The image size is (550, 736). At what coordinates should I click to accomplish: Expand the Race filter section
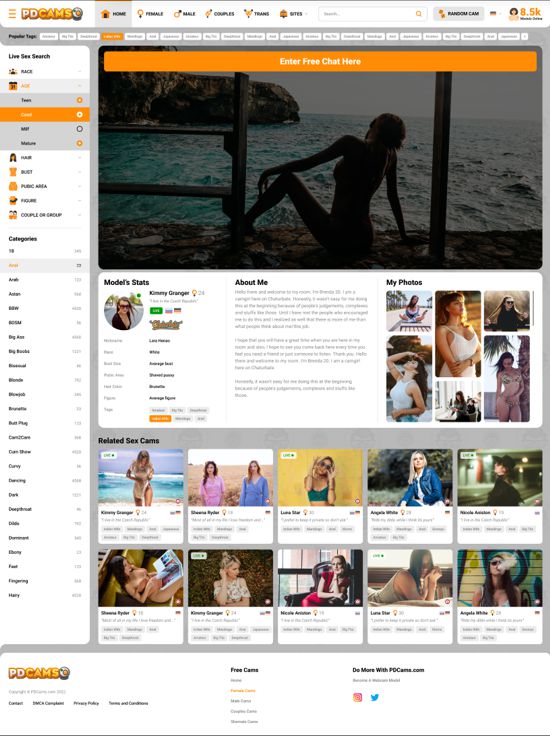tap(45, 71)
